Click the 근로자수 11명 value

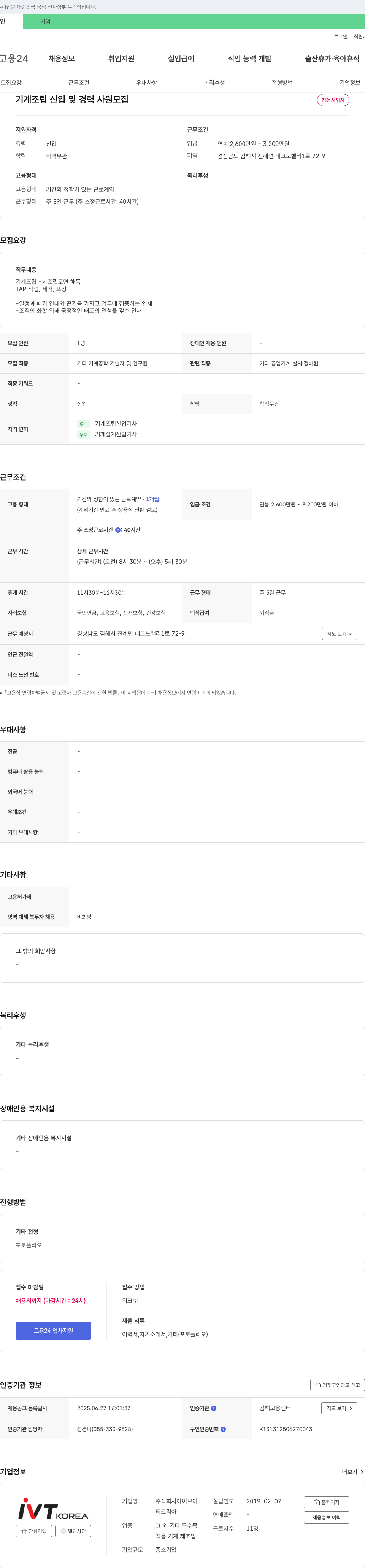click(252, 1529)
